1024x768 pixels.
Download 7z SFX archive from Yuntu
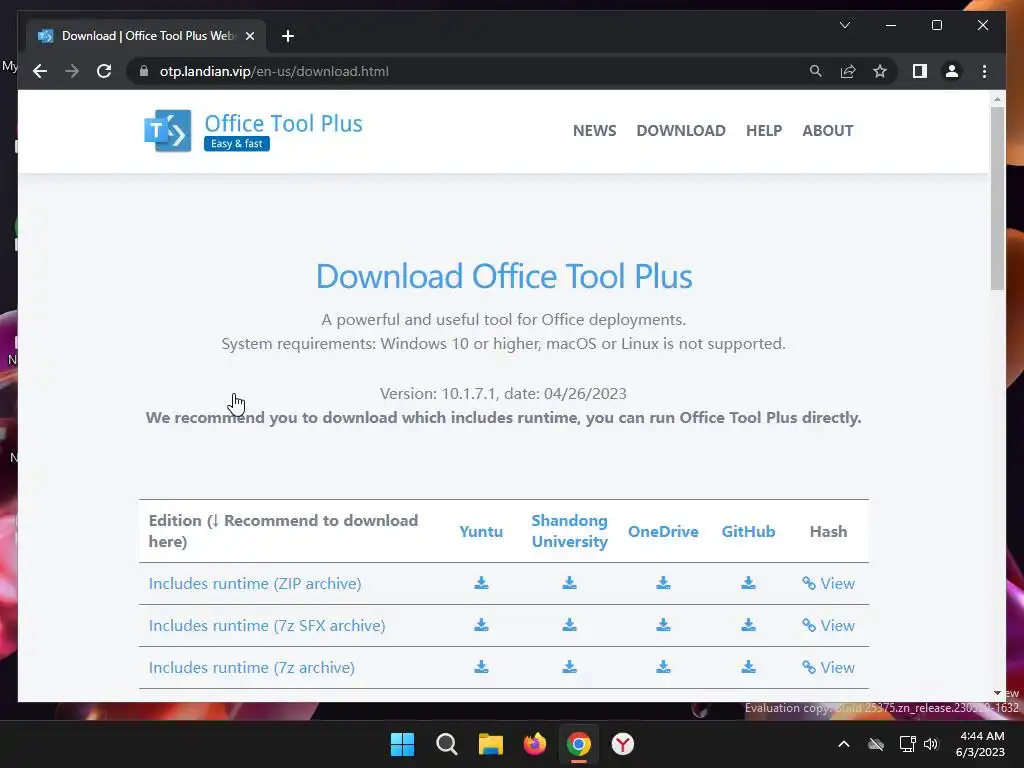(x=481, y=625)
